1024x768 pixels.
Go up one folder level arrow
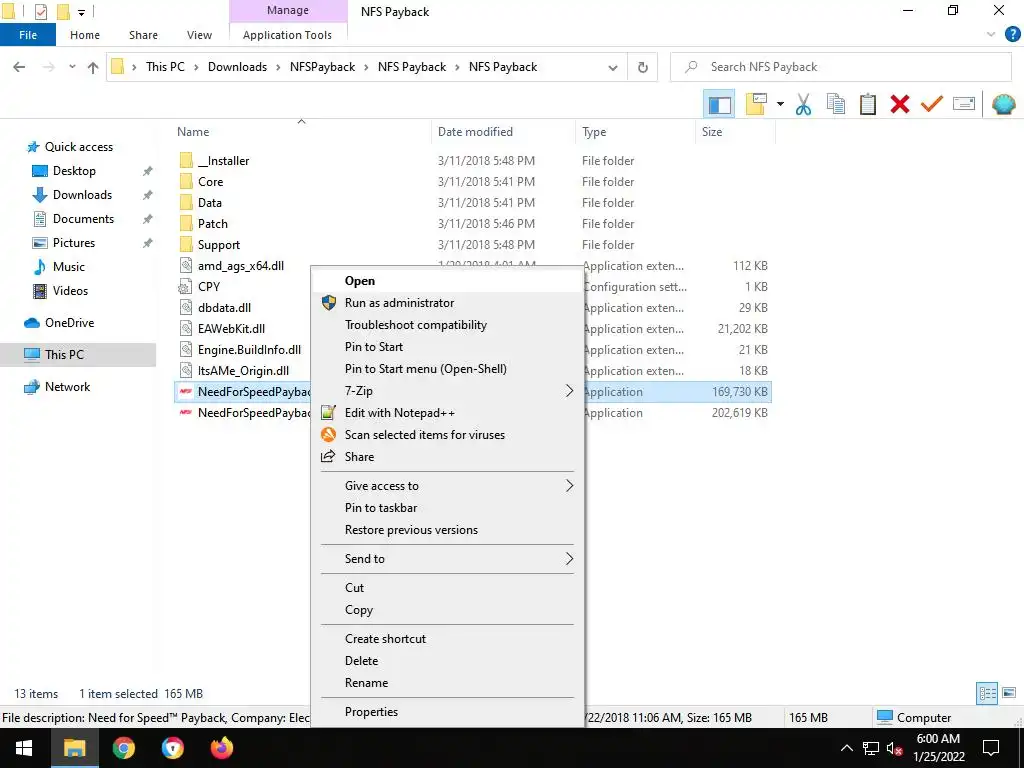[x=93, y=67]
